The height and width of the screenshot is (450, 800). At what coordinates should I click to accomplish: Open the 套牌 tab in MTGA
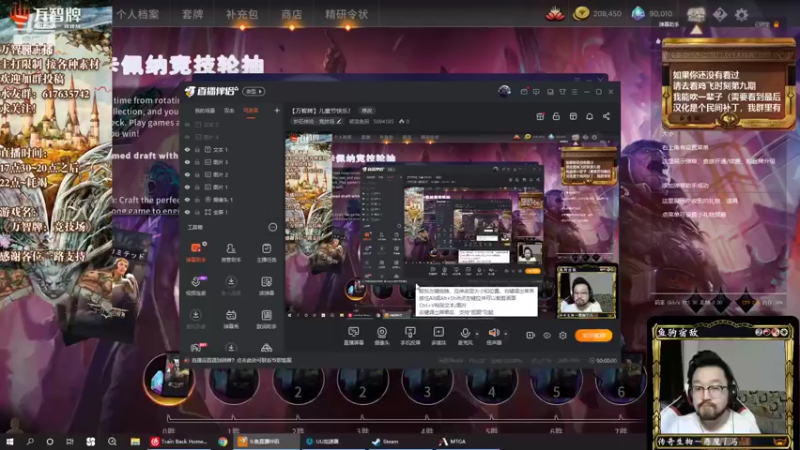pos(193,14)
